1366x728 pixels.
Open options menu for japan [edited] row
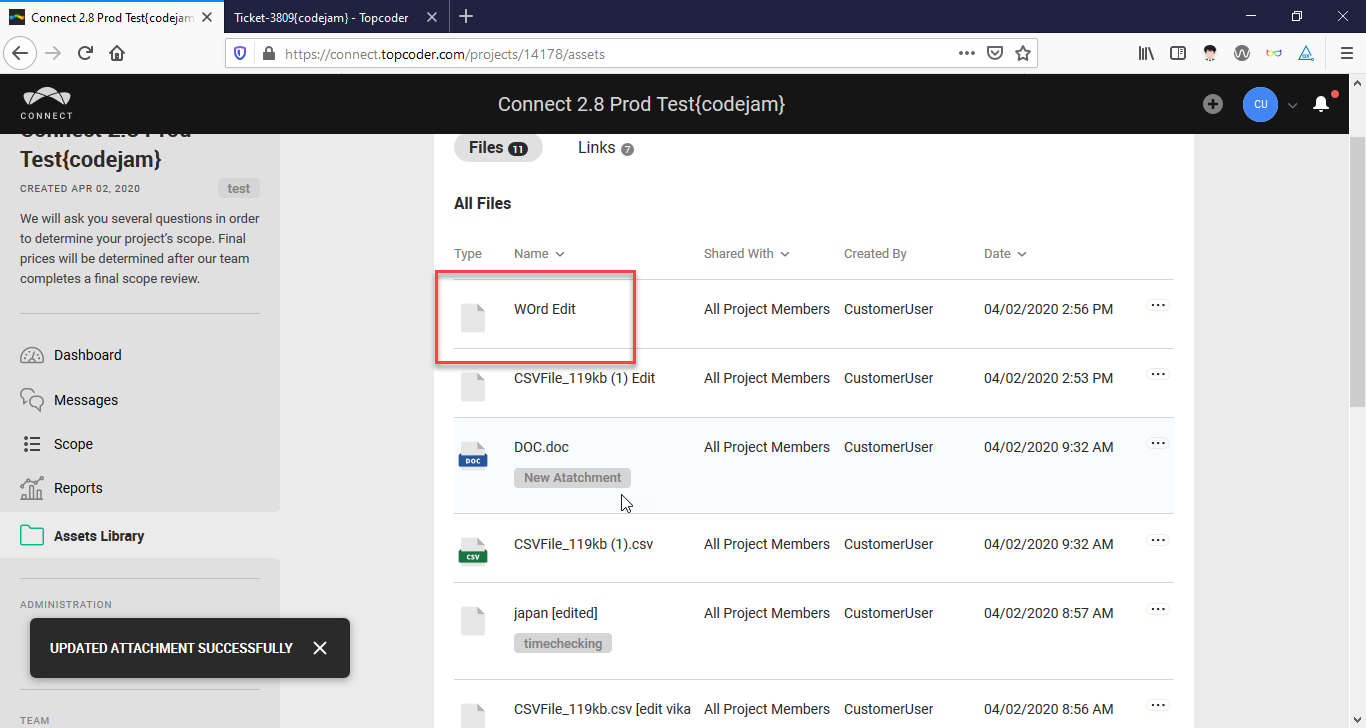tap(1158, 609)
